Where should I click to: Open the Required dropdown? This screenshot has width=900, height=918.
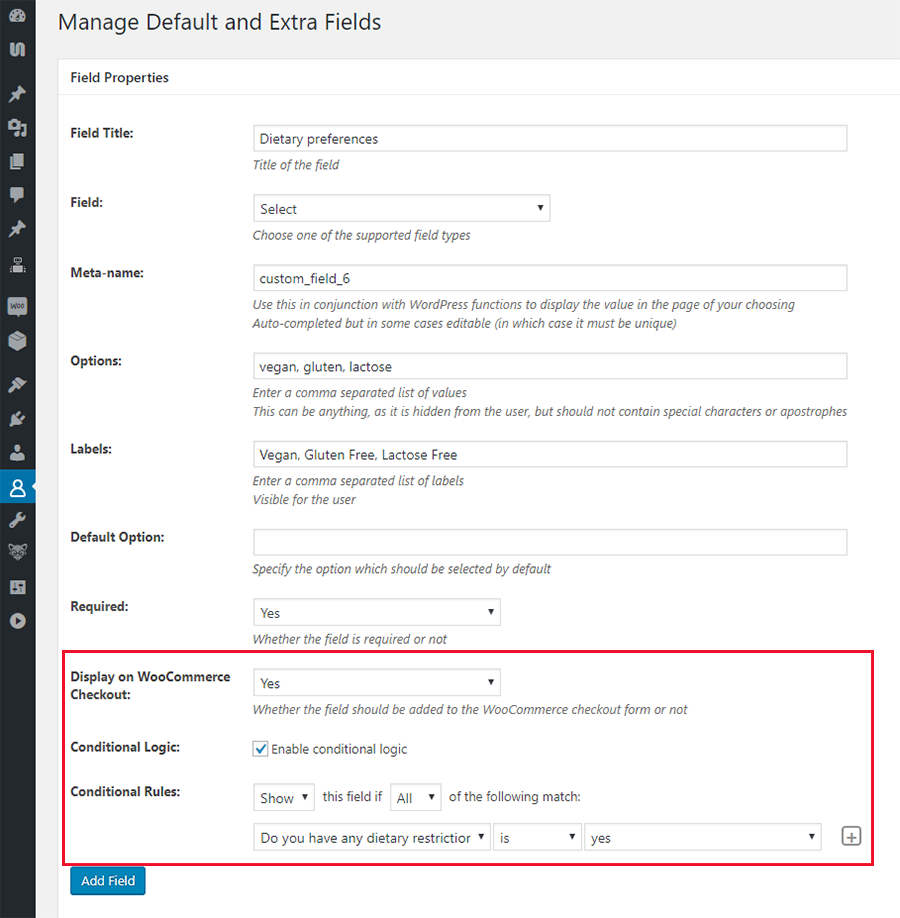click(376, 612)
